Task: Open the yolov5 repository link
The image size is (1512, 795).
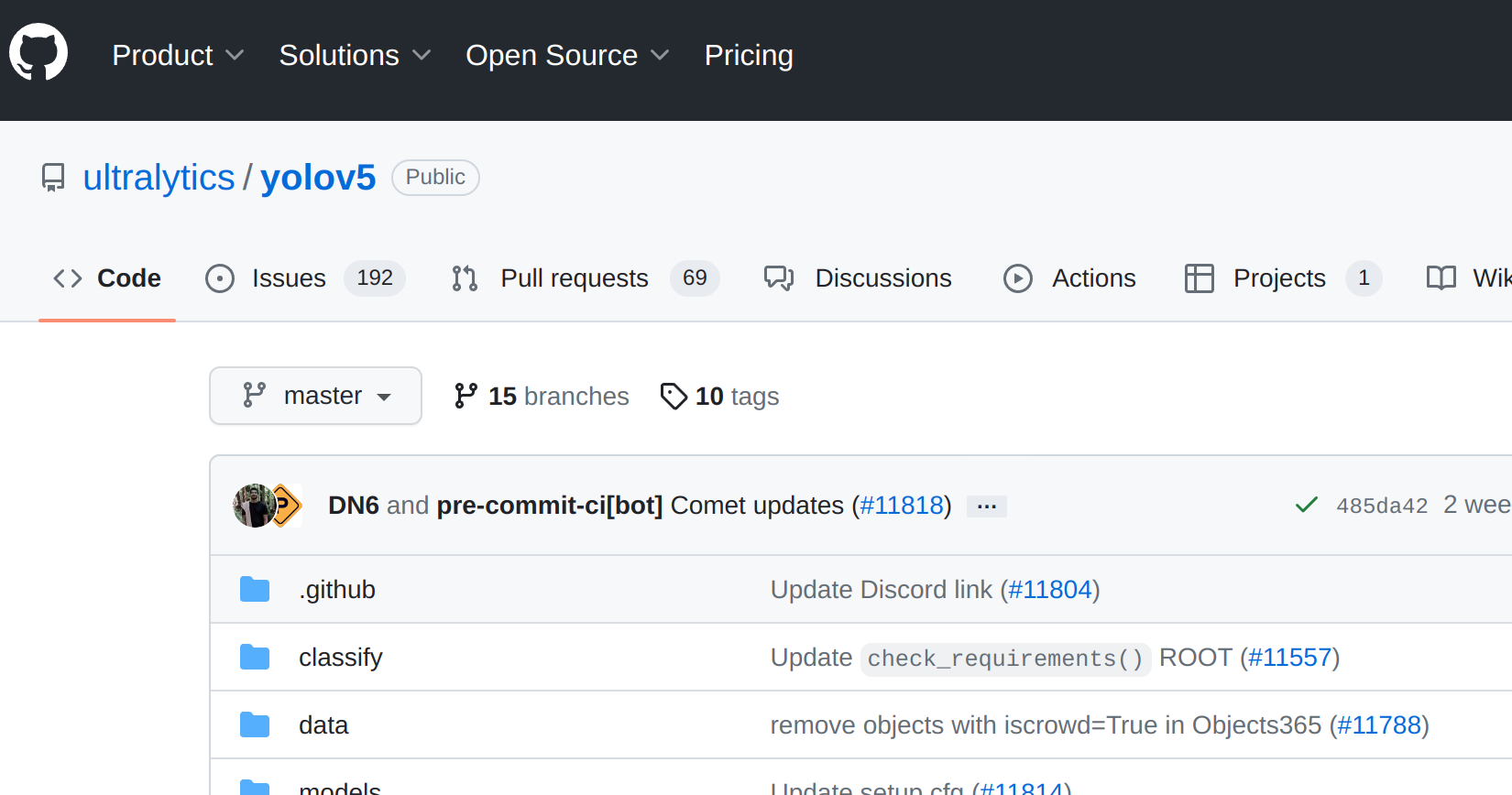Action: [318, 178]
